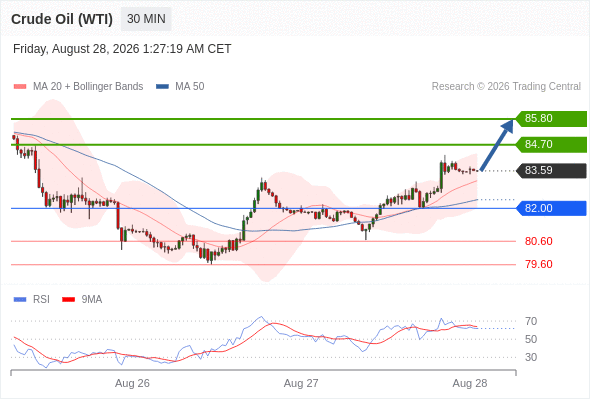590x400 pixels.
Task: Click the green 85.80 resistance price tag
Action: tap(551, 119)
